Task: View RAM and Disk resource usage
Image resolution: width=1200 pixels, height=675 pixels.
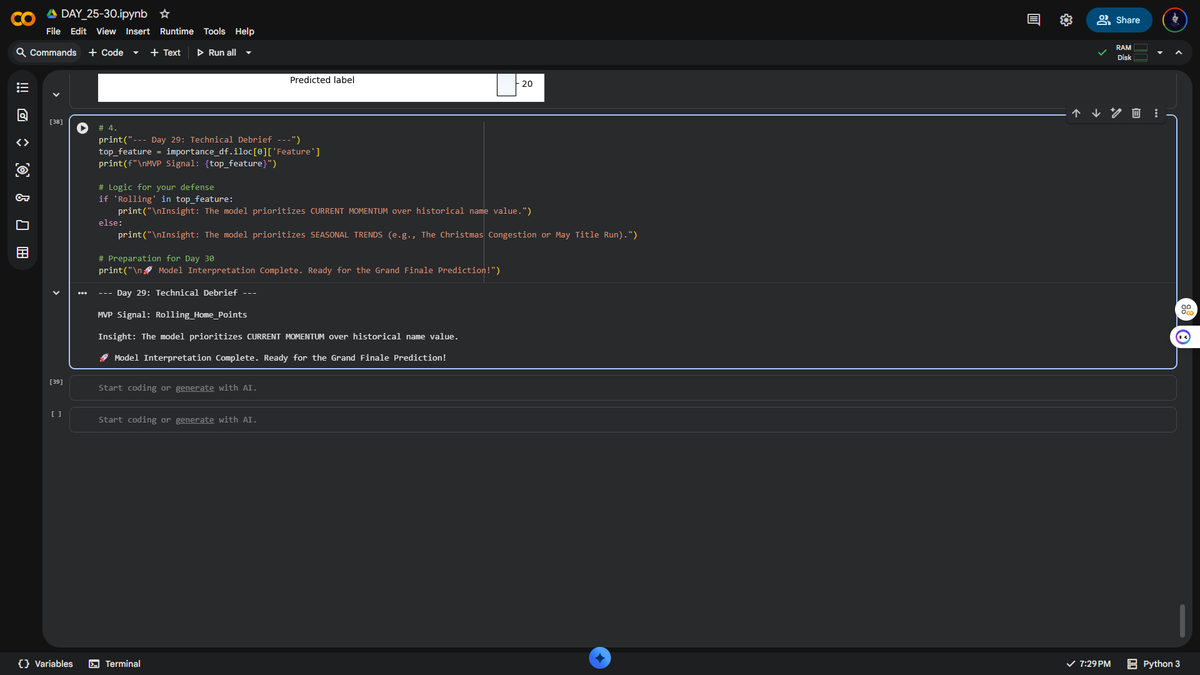Action: [1130, 52]
